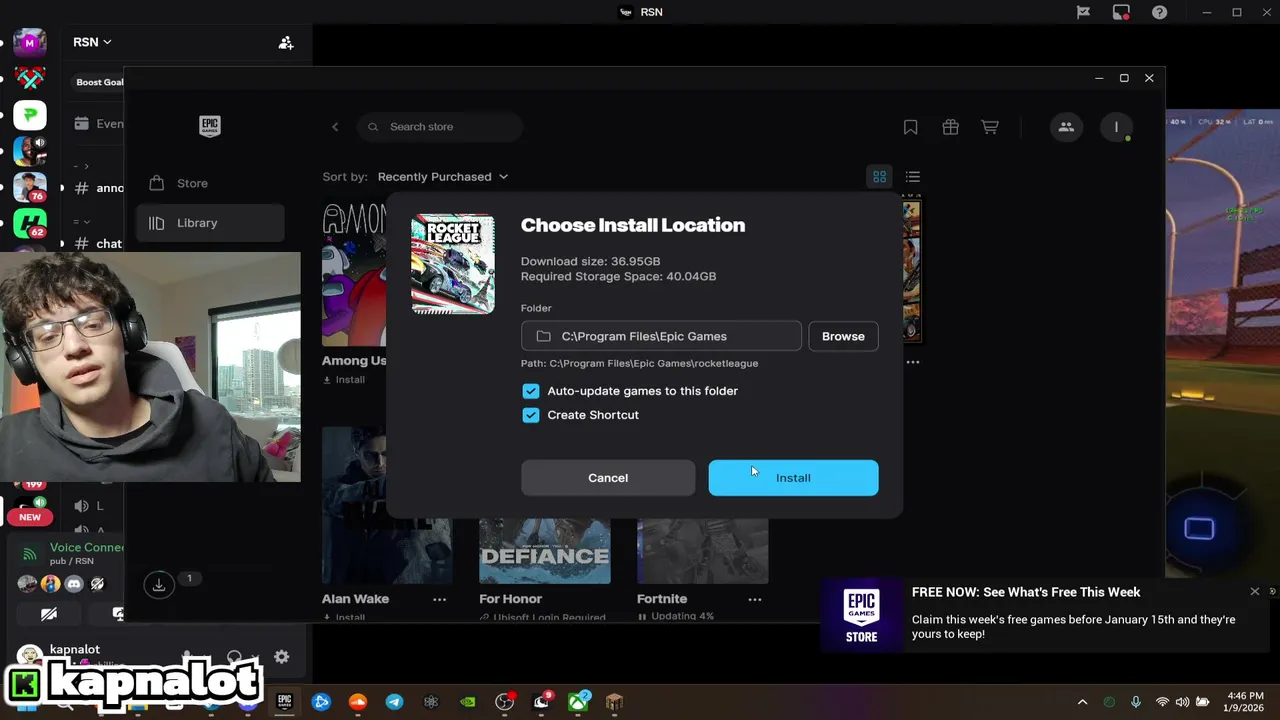Image resolution: width=1280 pixels, height=720 pixels.
Task: Collapse the Discord category above chat channel
Action: click(82, 221)
